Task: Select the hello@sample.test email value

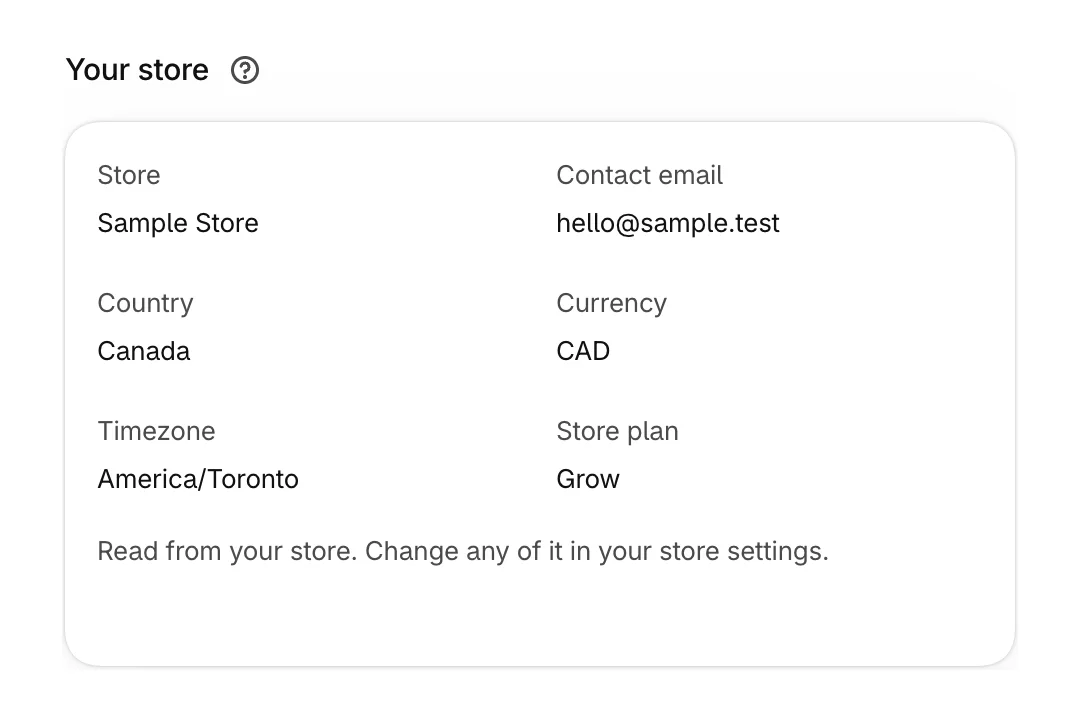Action: [x=667, y=223]
